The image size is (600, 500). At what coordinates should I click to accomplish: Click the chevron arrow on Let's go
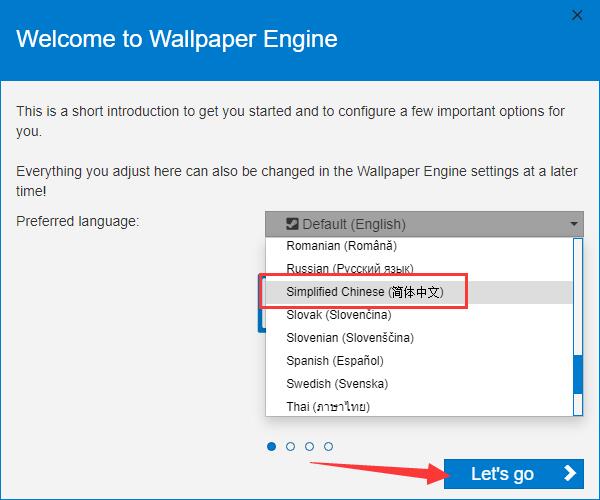coord(570,474)
